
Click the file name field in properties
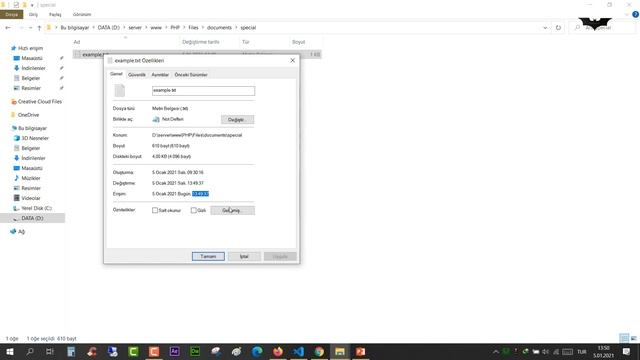(203, 91)
